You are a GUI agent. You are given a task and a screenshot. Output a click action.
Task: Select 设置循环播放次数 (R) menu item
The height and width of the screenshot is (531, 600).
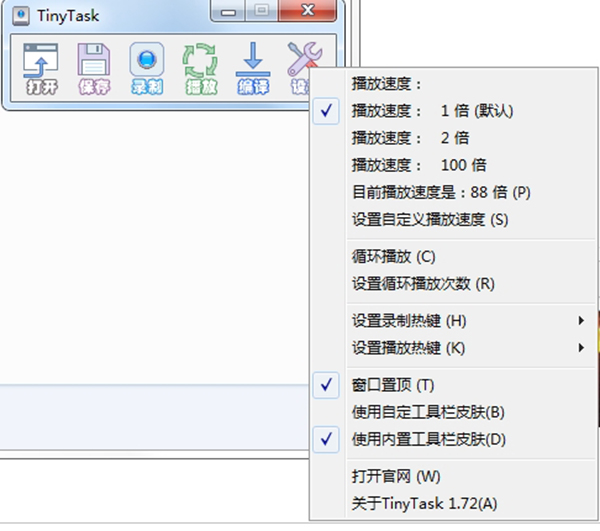tap(423, 284)
